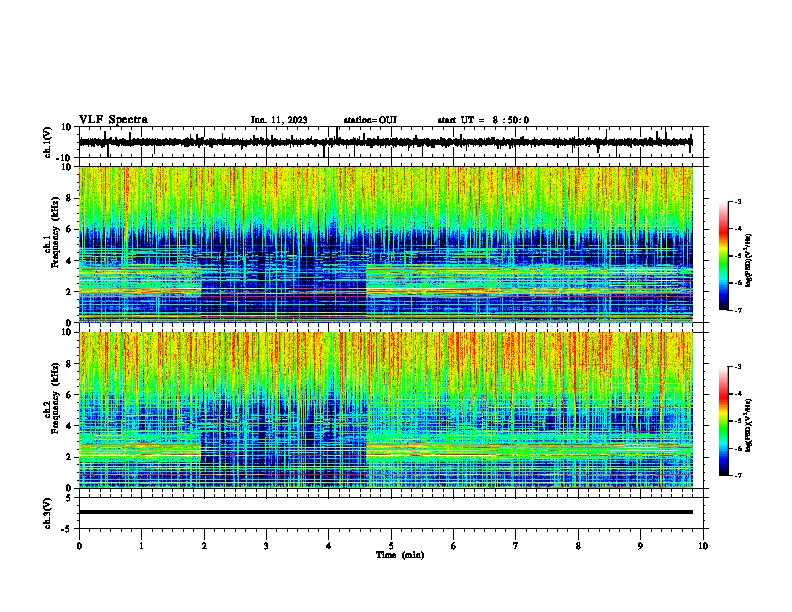Select the start UT time label
This screenshot has height=612, width=792.
click(483, 120)
